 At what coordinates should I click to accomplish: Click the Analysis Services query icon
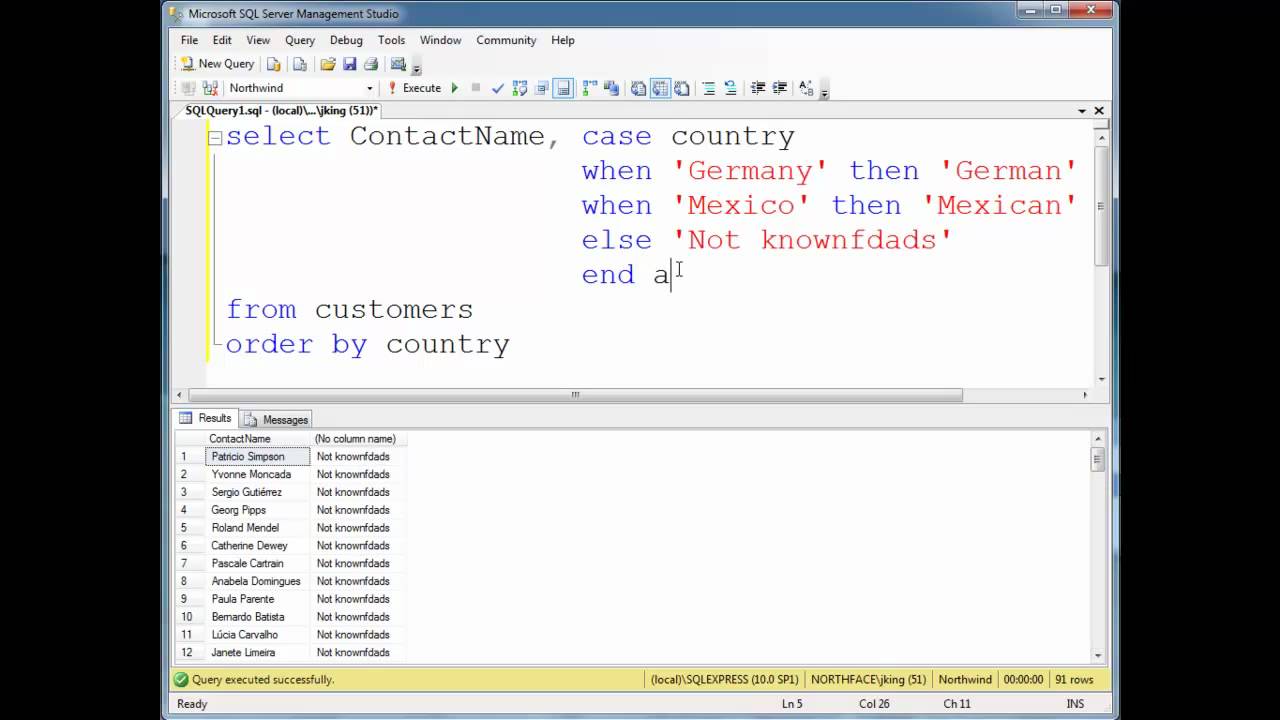pyautogui.click(x=299, y=64)
